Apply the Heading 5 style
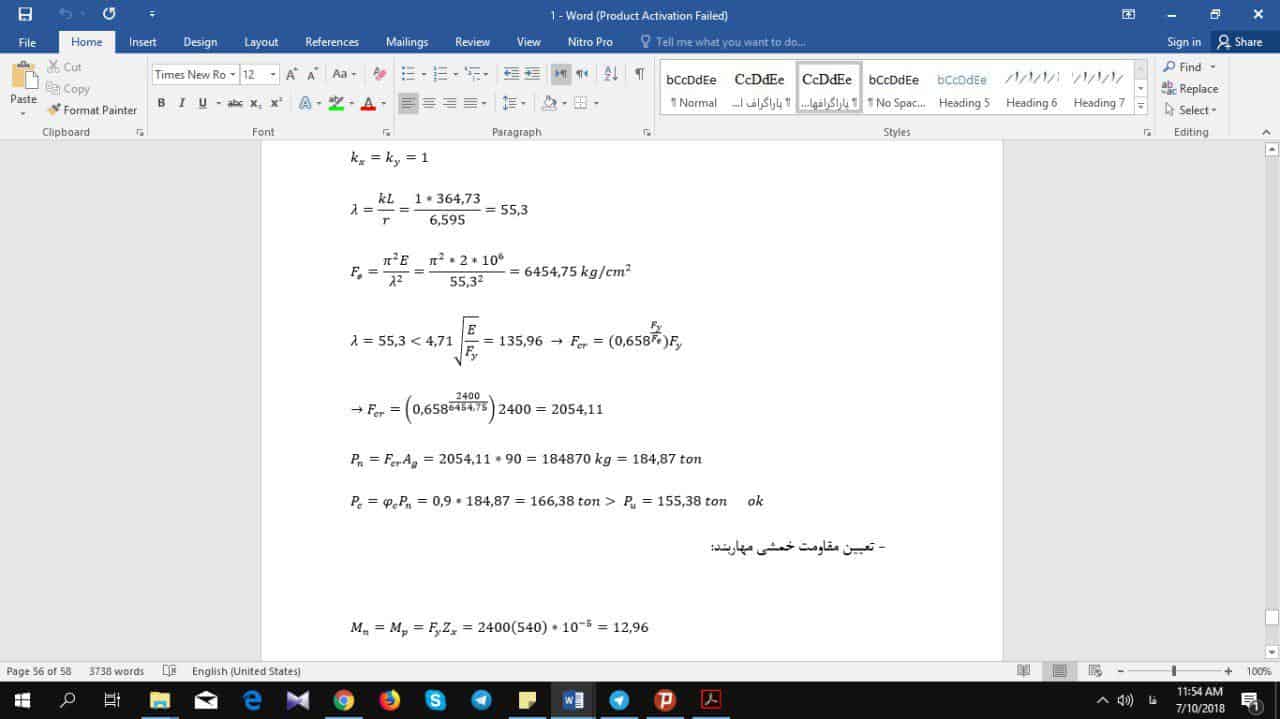Image resolution: width=1280 pixels, height=719 pixels. 964,89
